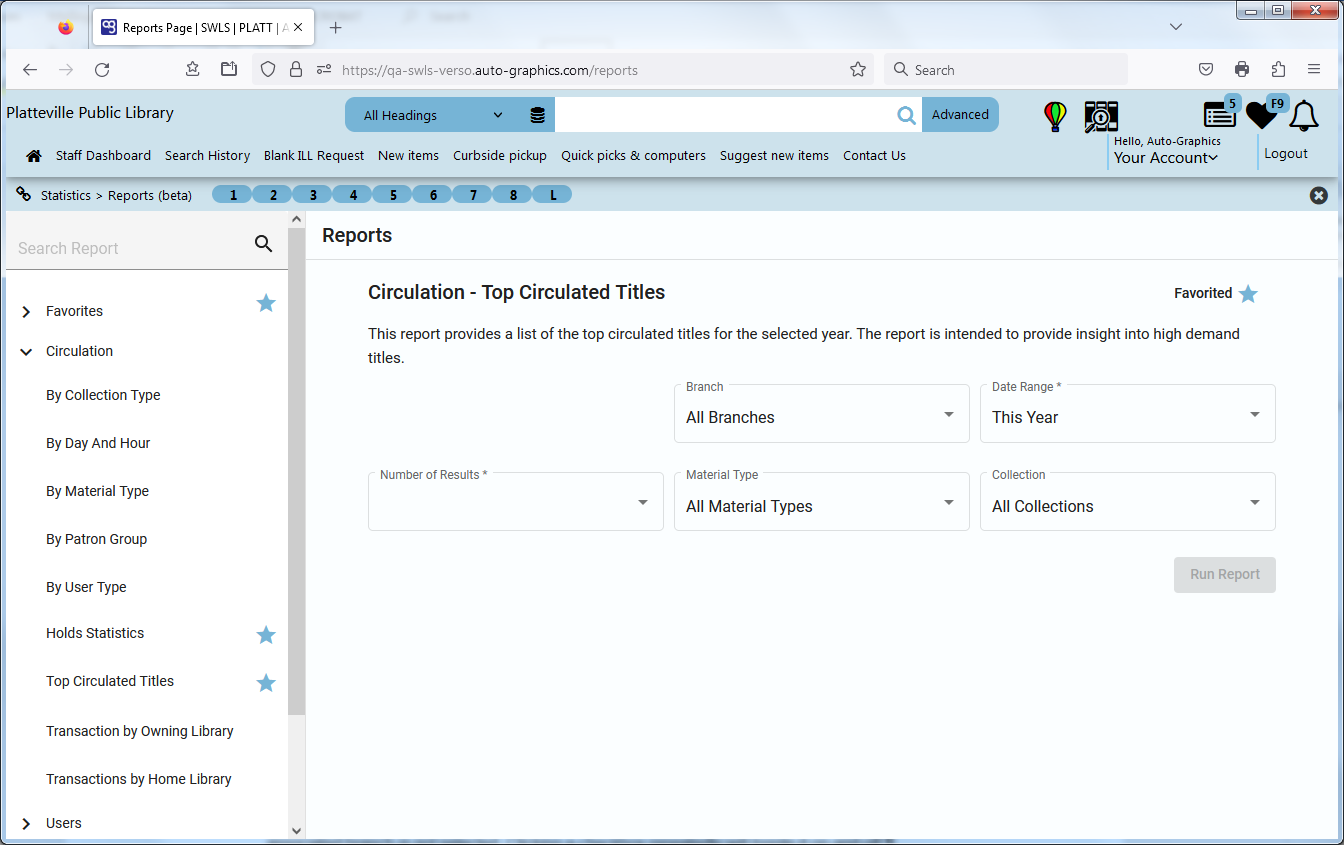Open Search History
Viewport: 1344px width, 845px height.
(207, 155)
